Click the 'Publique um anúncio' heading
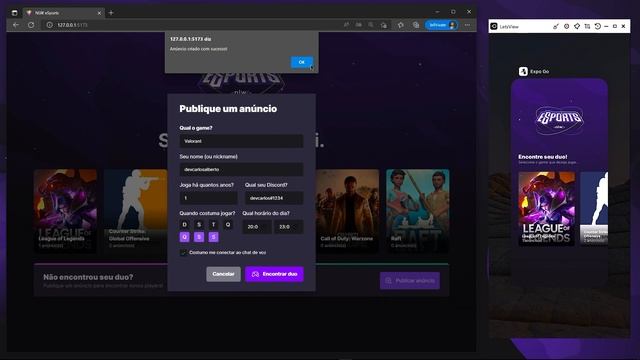This screenshot has width=640, height=360. coord(228,109)
